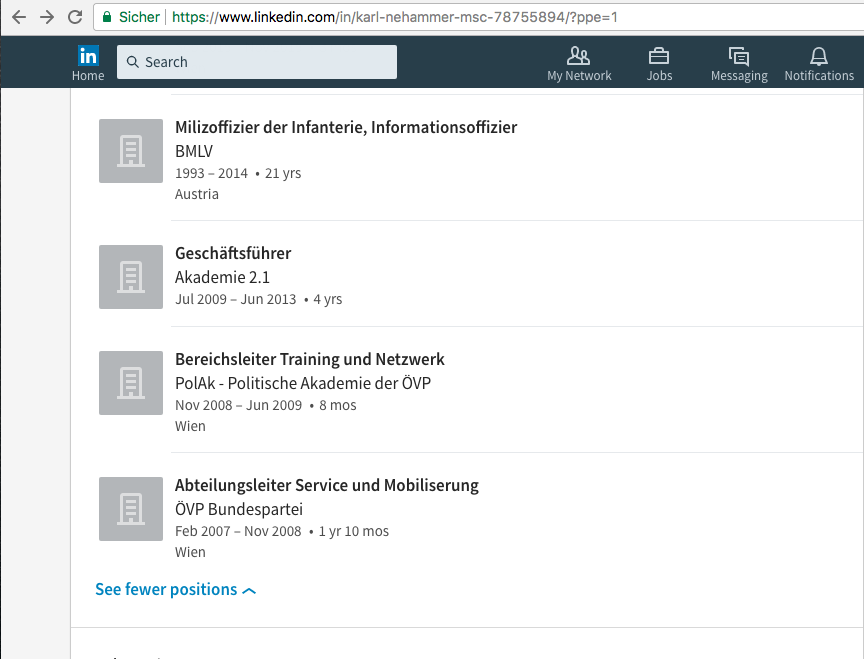Screen dimensions: 864x659
Task: Click the LinkedIn Home logo icon
Action: point(88,56)
